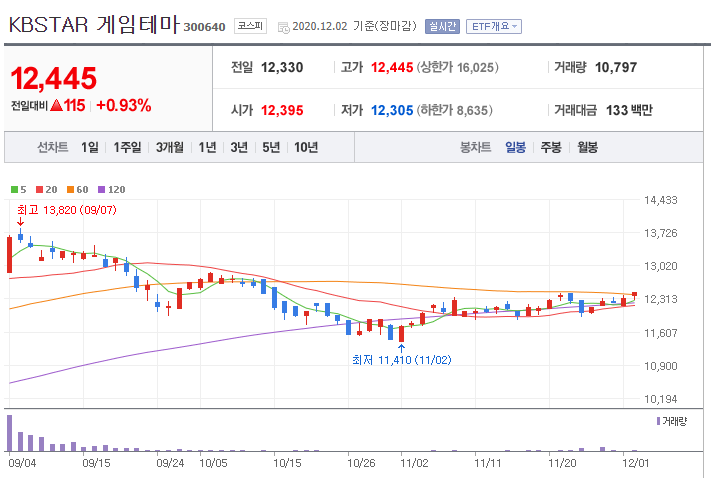711x478 pixels.
Task: Click the KBSTAR 게임테마 title
Action: coord(94,24)
